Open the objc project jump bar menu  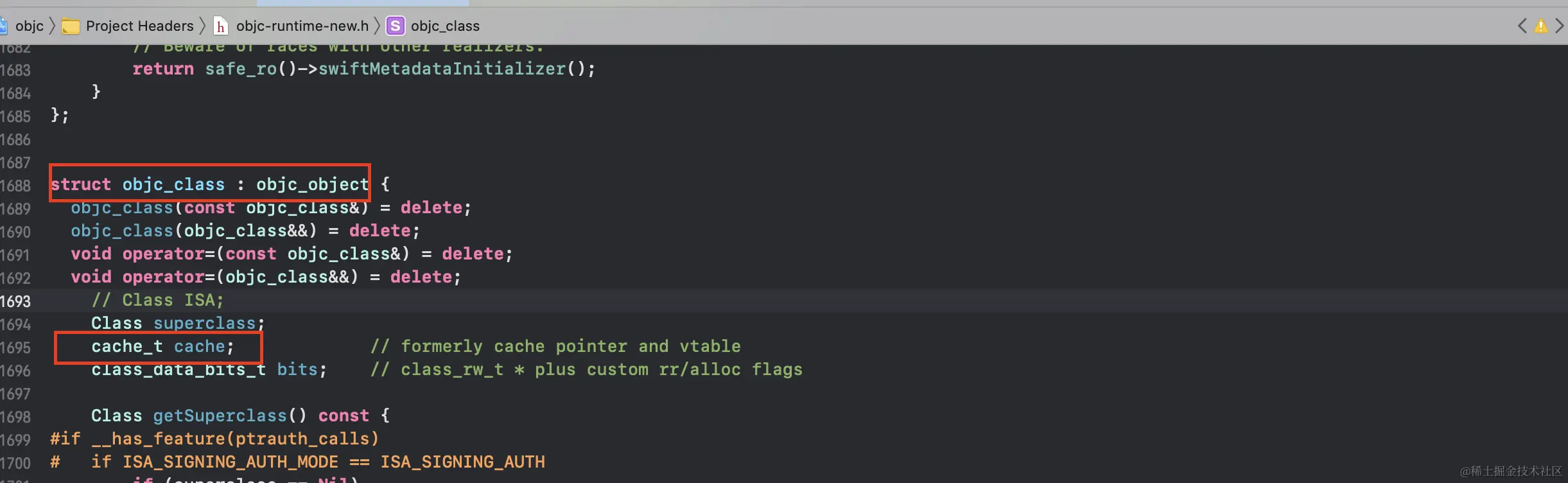click(x=29, y=26)
